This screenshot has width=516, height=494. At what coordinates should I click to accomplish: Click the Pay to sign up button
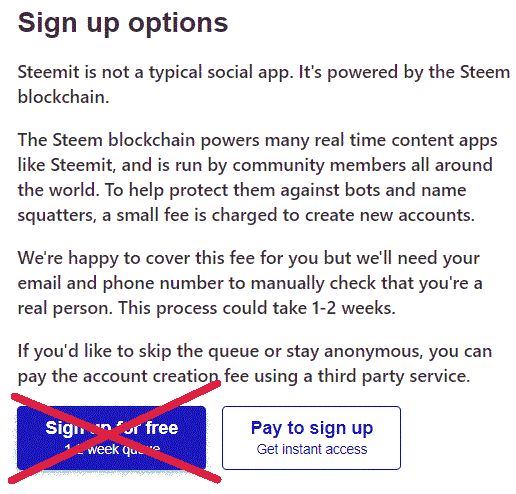(311, 438)
